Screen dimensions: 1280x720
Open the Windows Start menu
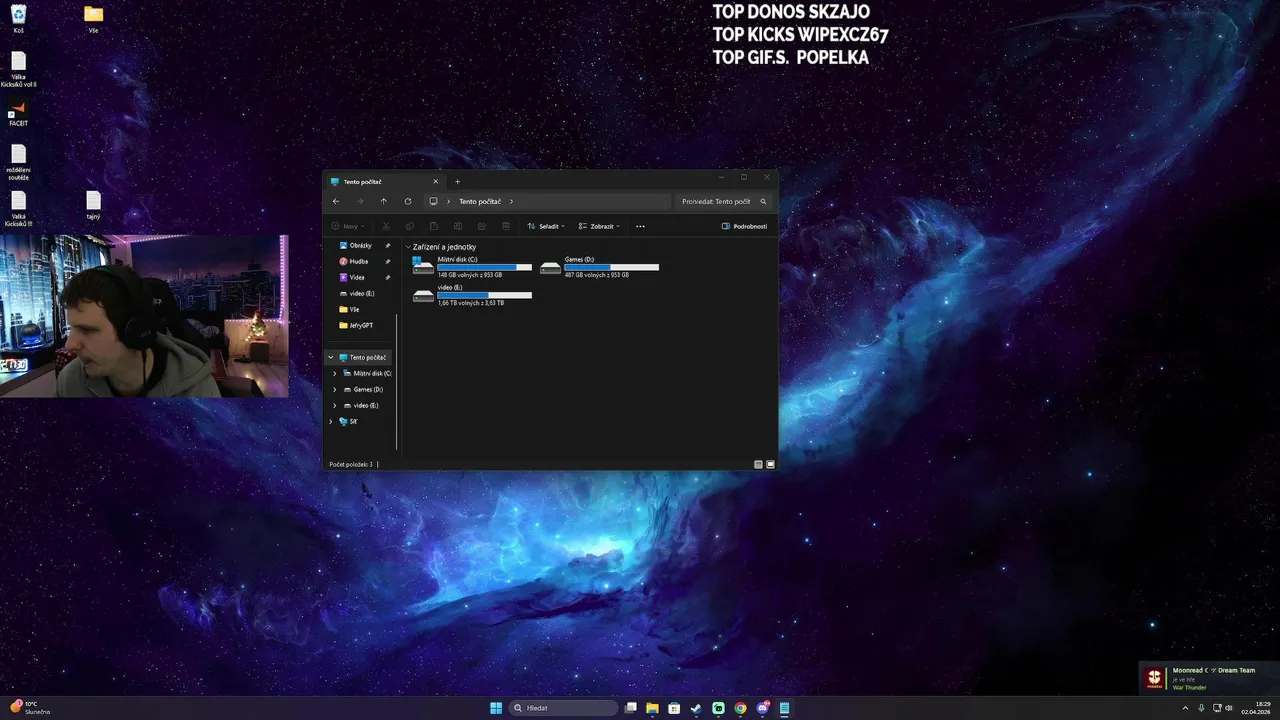pos(496,708)
